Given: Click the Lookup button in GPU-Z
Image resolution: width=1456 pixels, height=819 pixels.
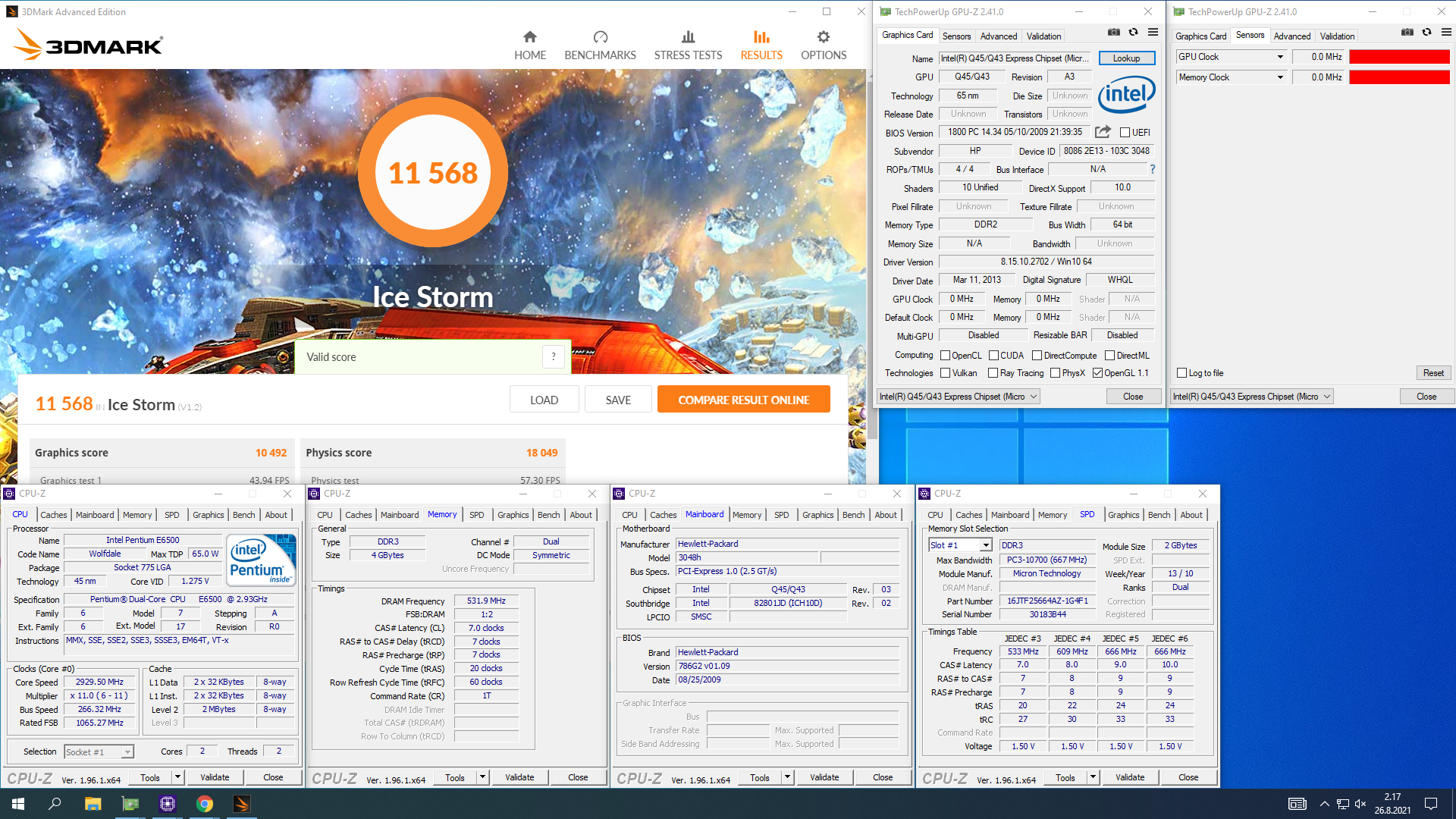Looking at the screenshot, I should click(1126, 58).
